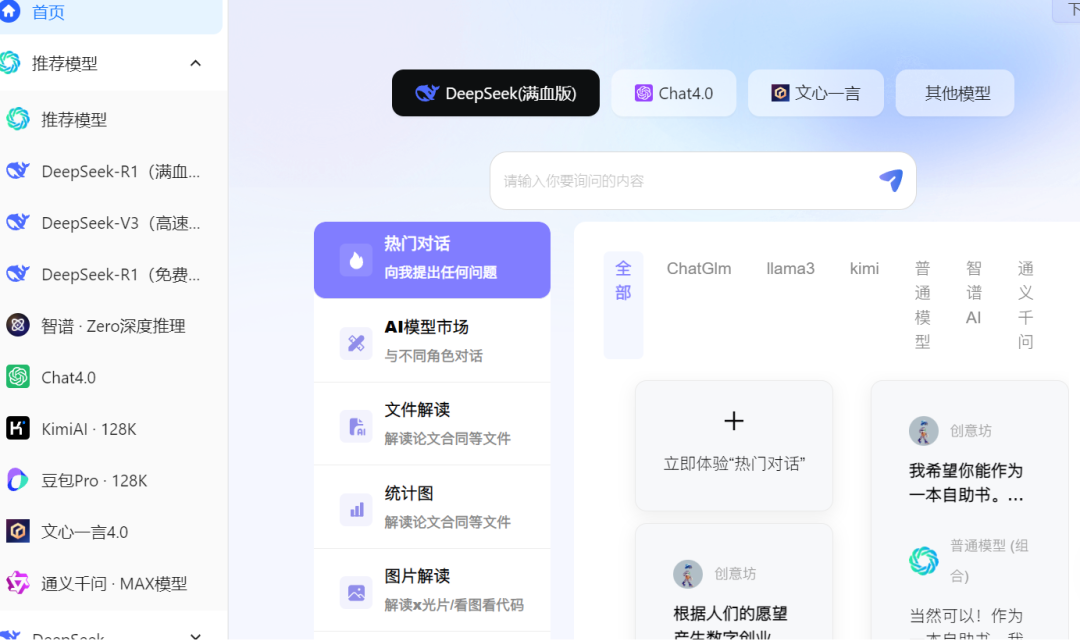Open the 我希望你能作为一本自助书 prompt card
The image size is (1080, 641).
[x=969, y=511]
